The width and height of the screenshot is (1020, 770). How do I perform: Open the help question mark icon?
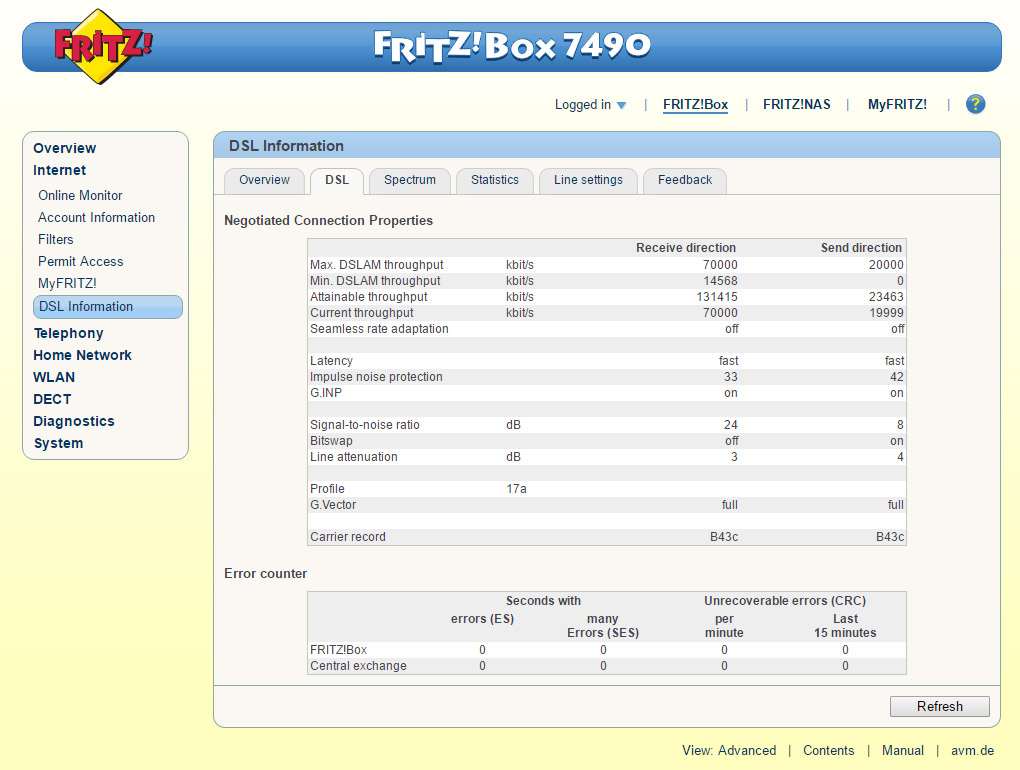[975, 104]
